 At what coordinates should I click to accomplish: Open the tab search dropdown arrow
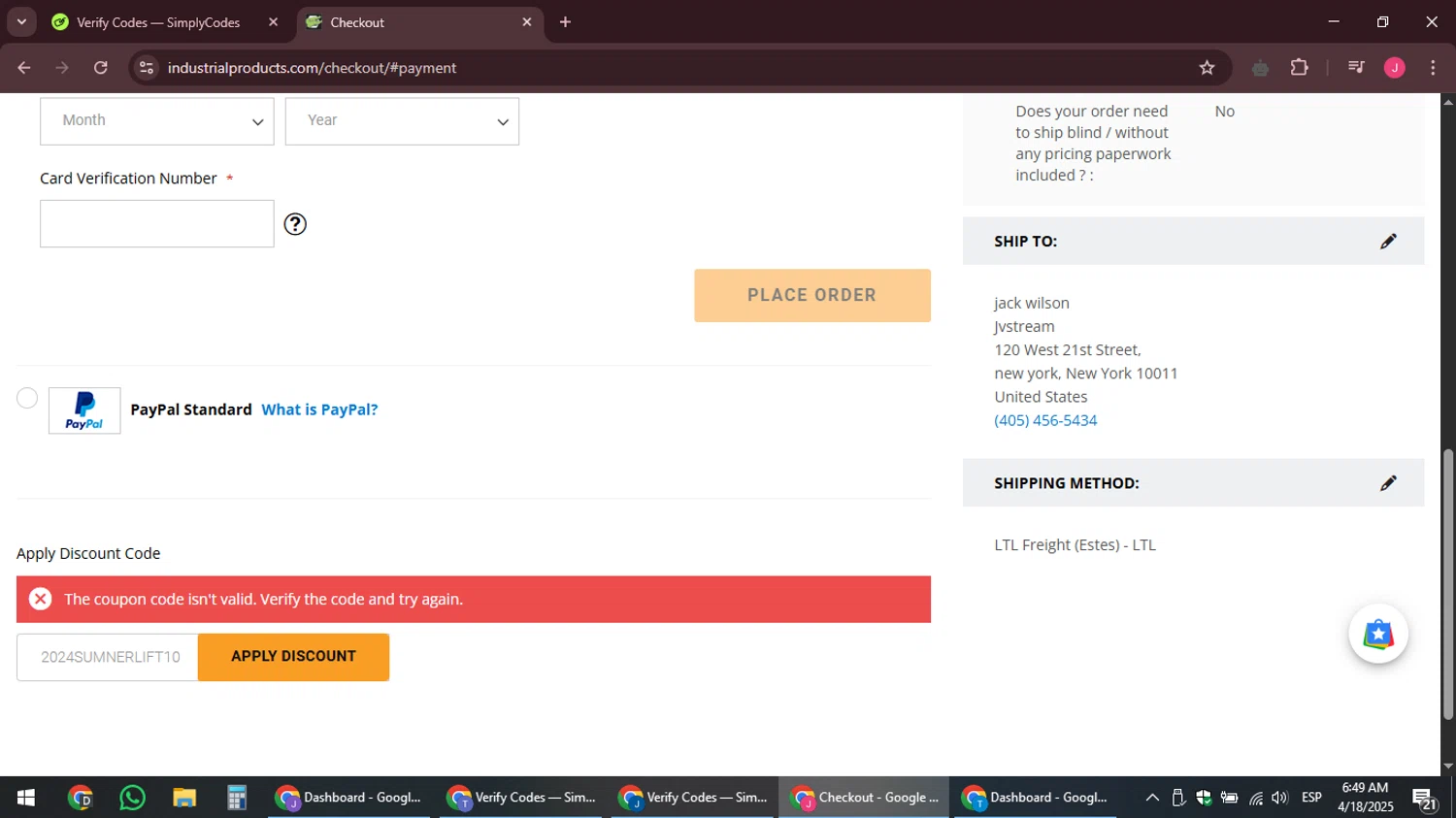(x=21, y=21)
